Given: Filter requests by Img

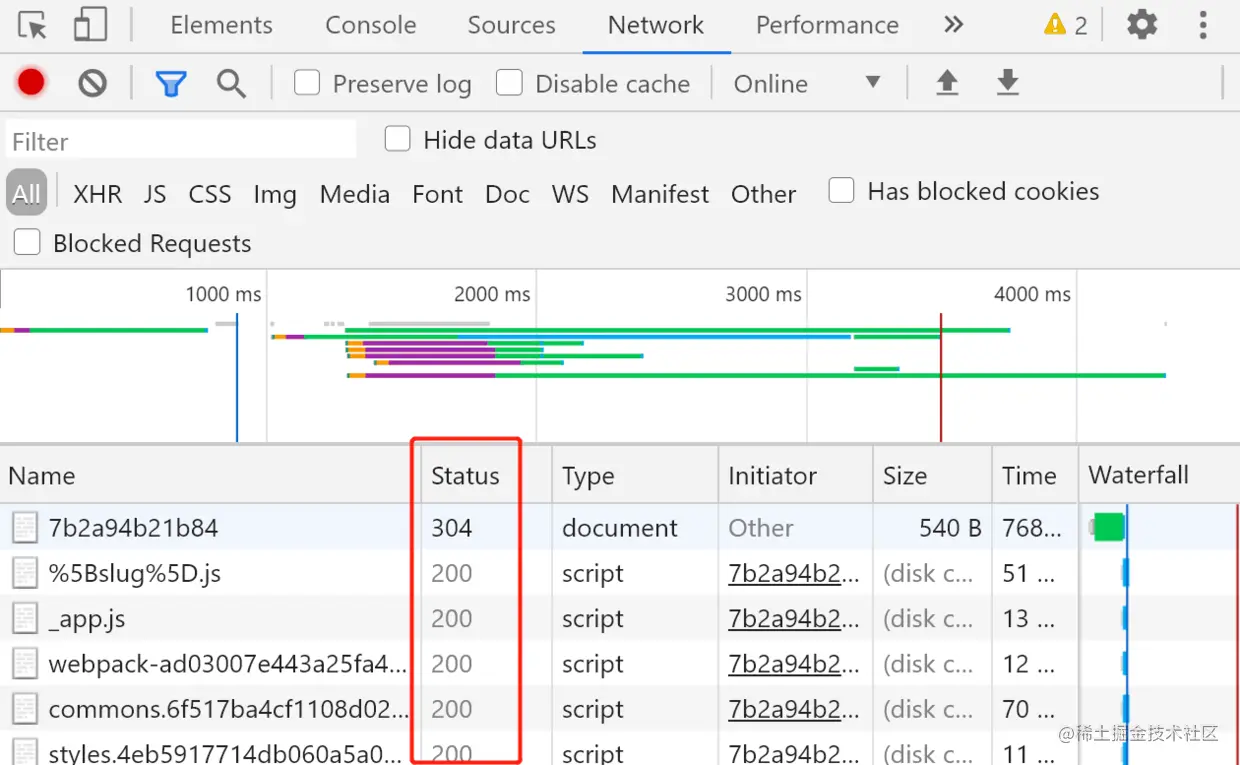Looking at the screenshot, I should 275,194.
